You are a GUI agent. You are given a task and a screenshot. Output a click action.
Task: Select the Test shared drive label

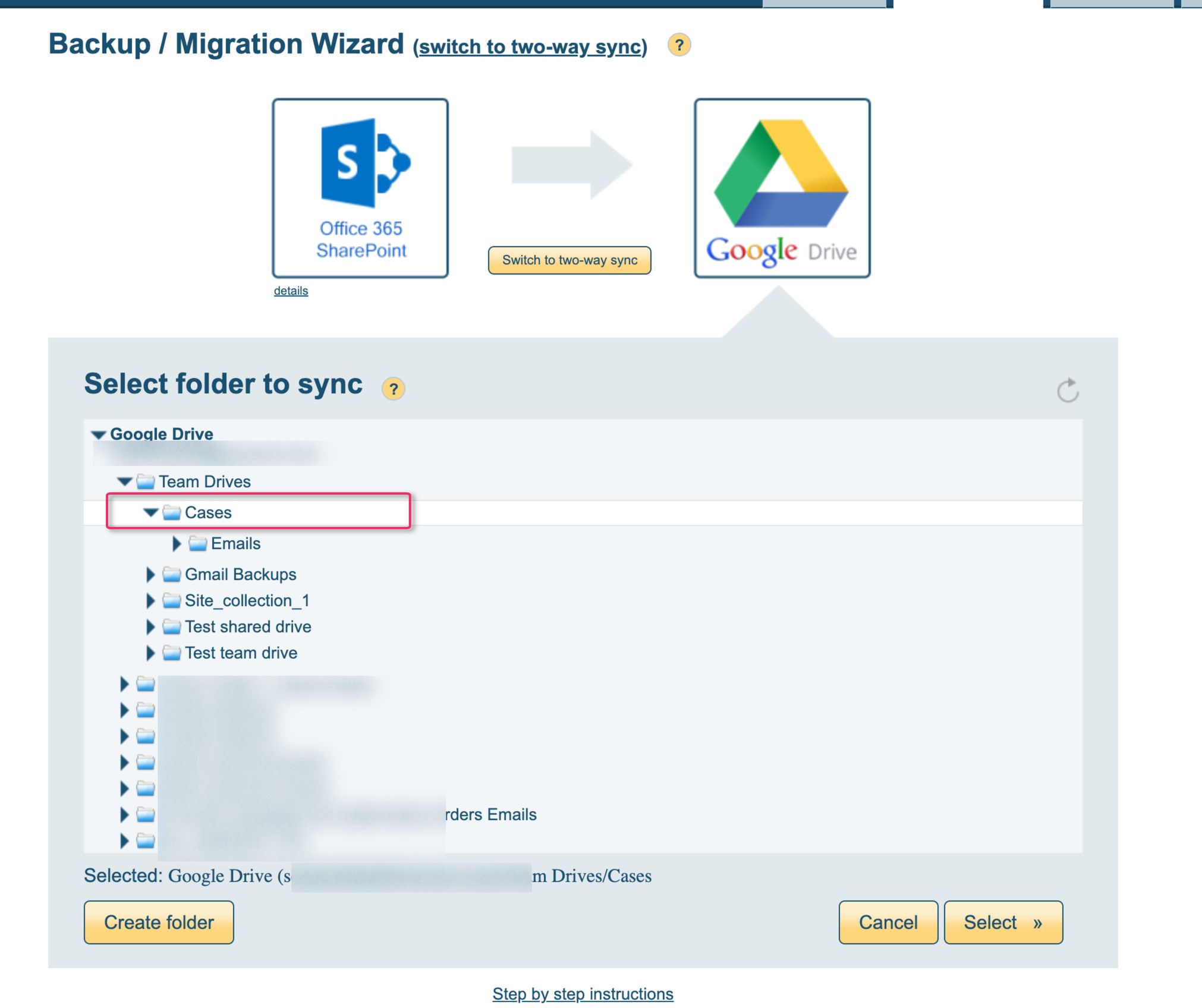(x=248, y=626)
